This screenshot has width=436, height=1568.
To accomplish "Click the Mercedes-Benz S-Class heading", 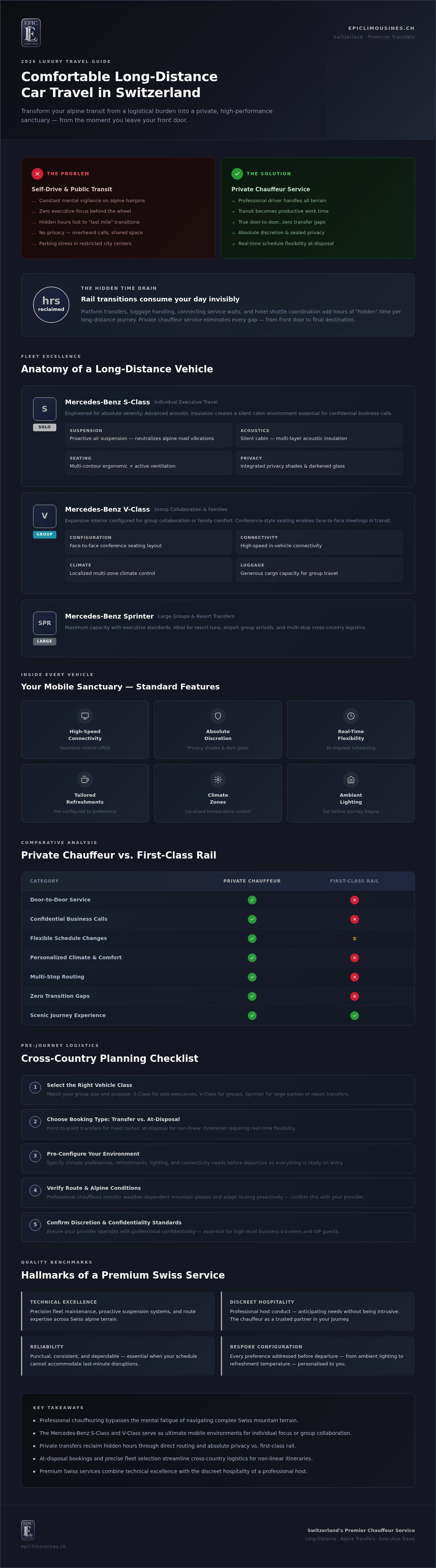I will tap(107, 402).
